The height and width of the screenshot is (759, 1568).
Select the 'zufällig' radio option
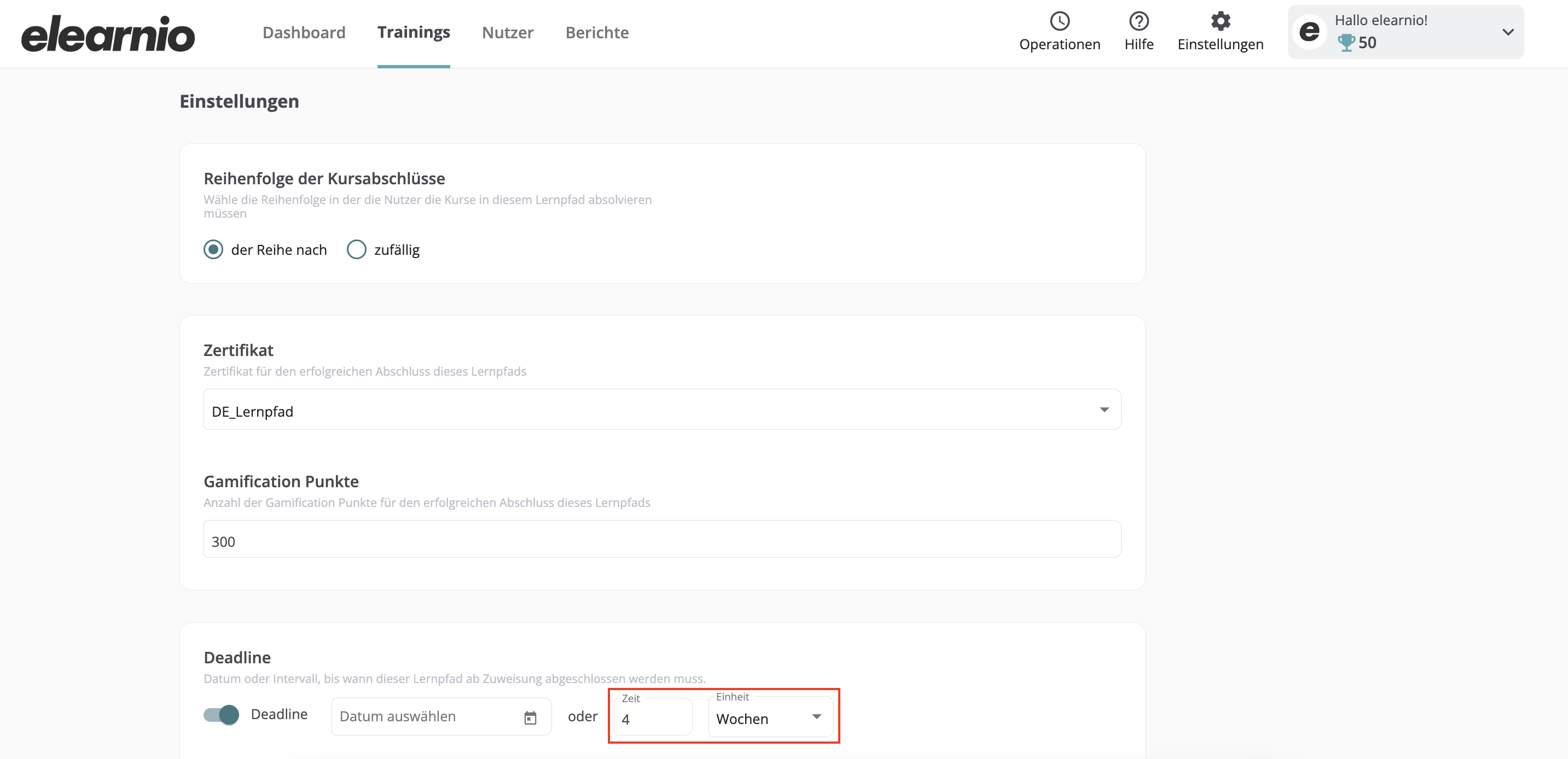(357, 249)
